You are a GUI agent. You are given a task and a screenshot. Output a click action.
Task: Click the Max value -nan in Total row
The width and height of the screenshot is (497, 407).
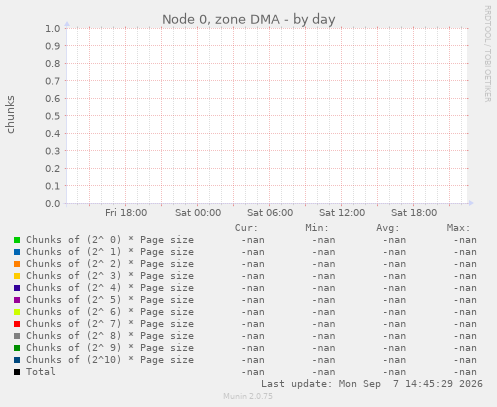click(465, 372)
